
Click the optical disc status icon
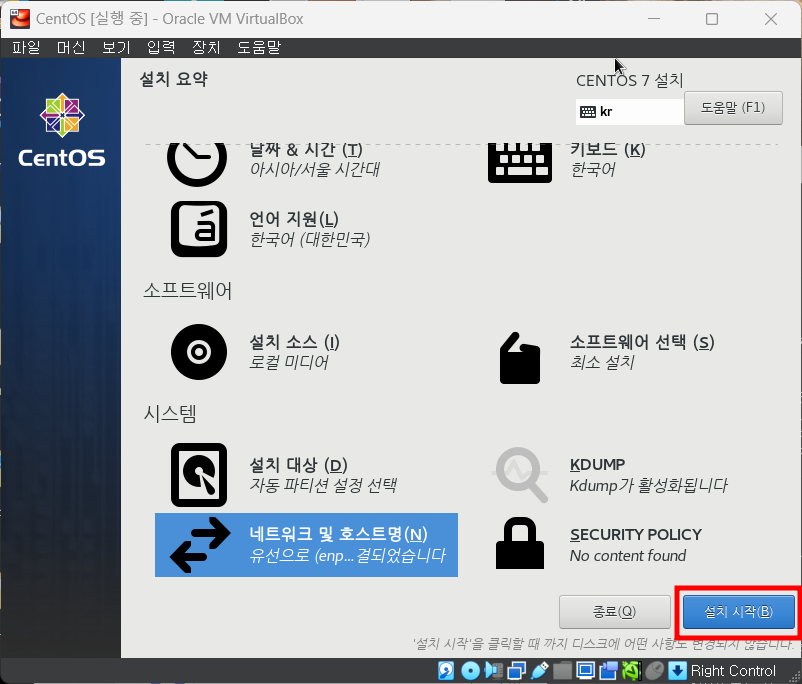pyautogui.click(x=470, y=670)
